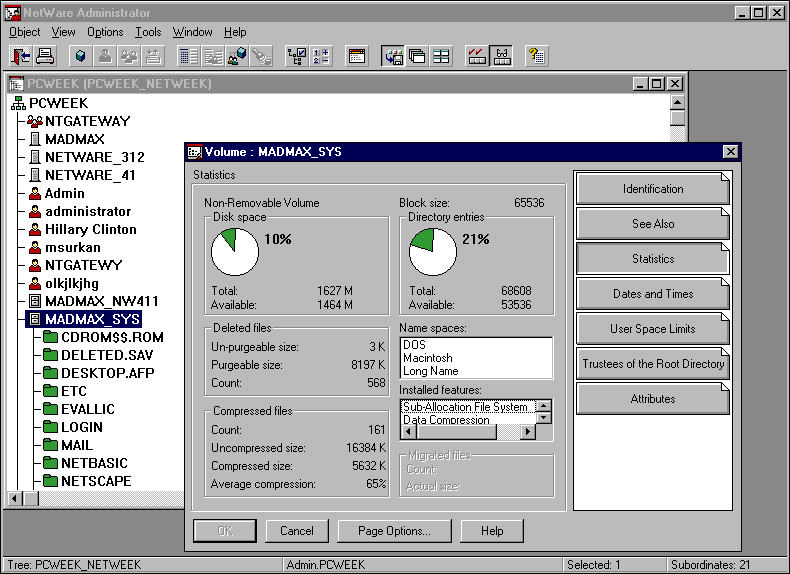Click the Print toolbar icon
The width and height of the screenshot is (790, 574).
click(45, 56)
